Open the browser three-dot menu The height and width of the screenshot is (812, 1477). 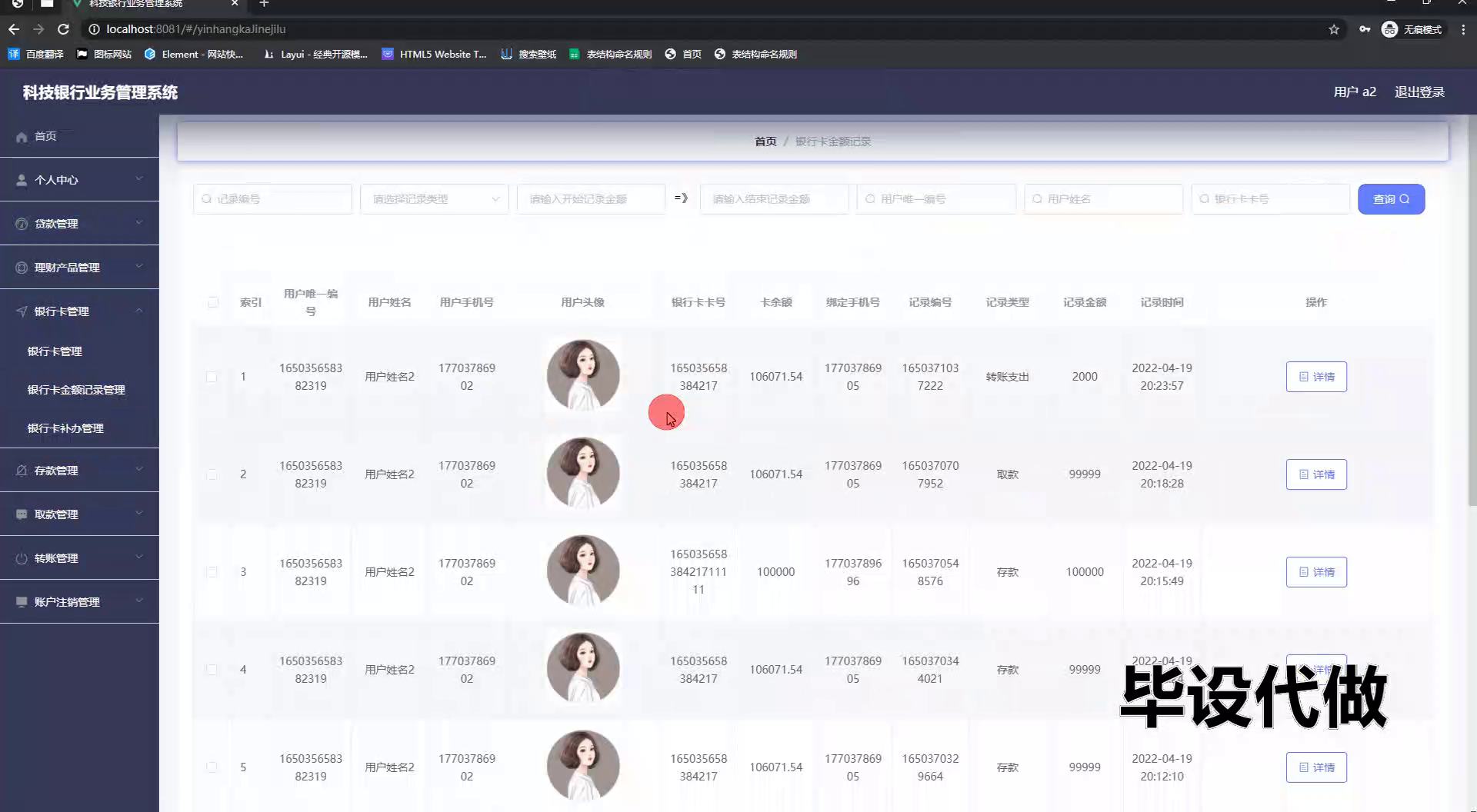pos(1463,29)
